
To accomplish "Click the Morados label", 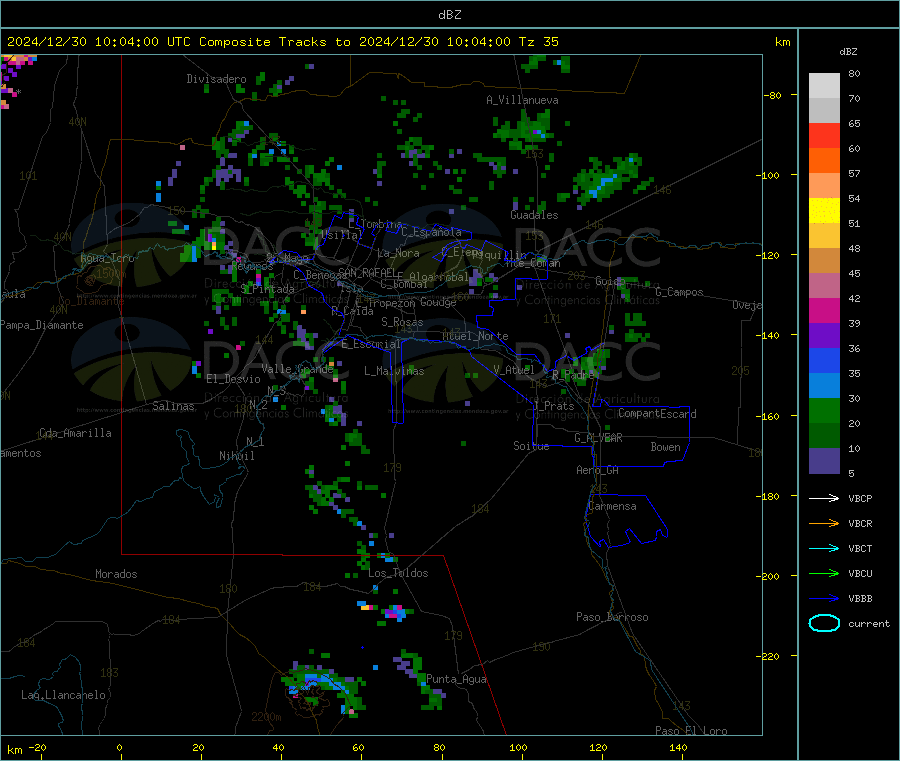I will 116,574.
